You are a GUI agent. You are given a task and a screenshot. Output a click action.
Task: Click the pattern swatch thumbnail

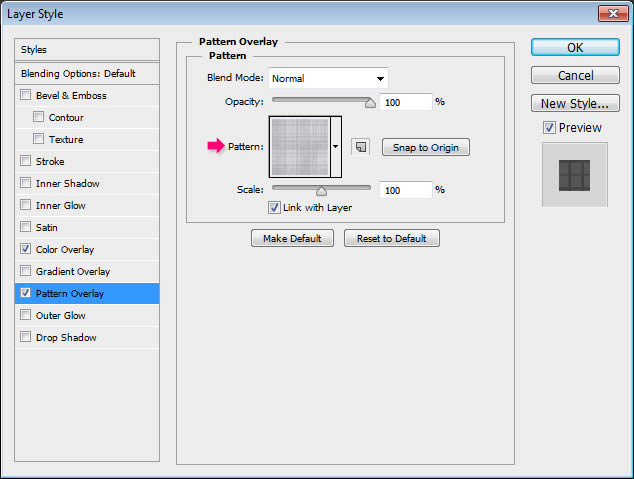[x=300, y=147]
